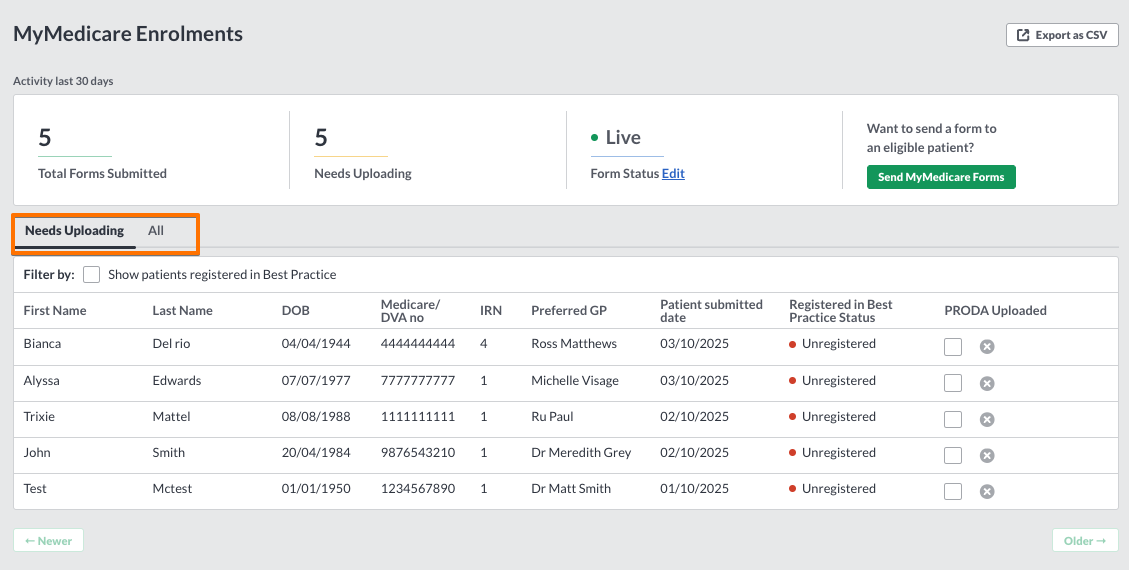Click the DOB 20/04/1984
1129x570 pixels.
[x=316, y=453]
